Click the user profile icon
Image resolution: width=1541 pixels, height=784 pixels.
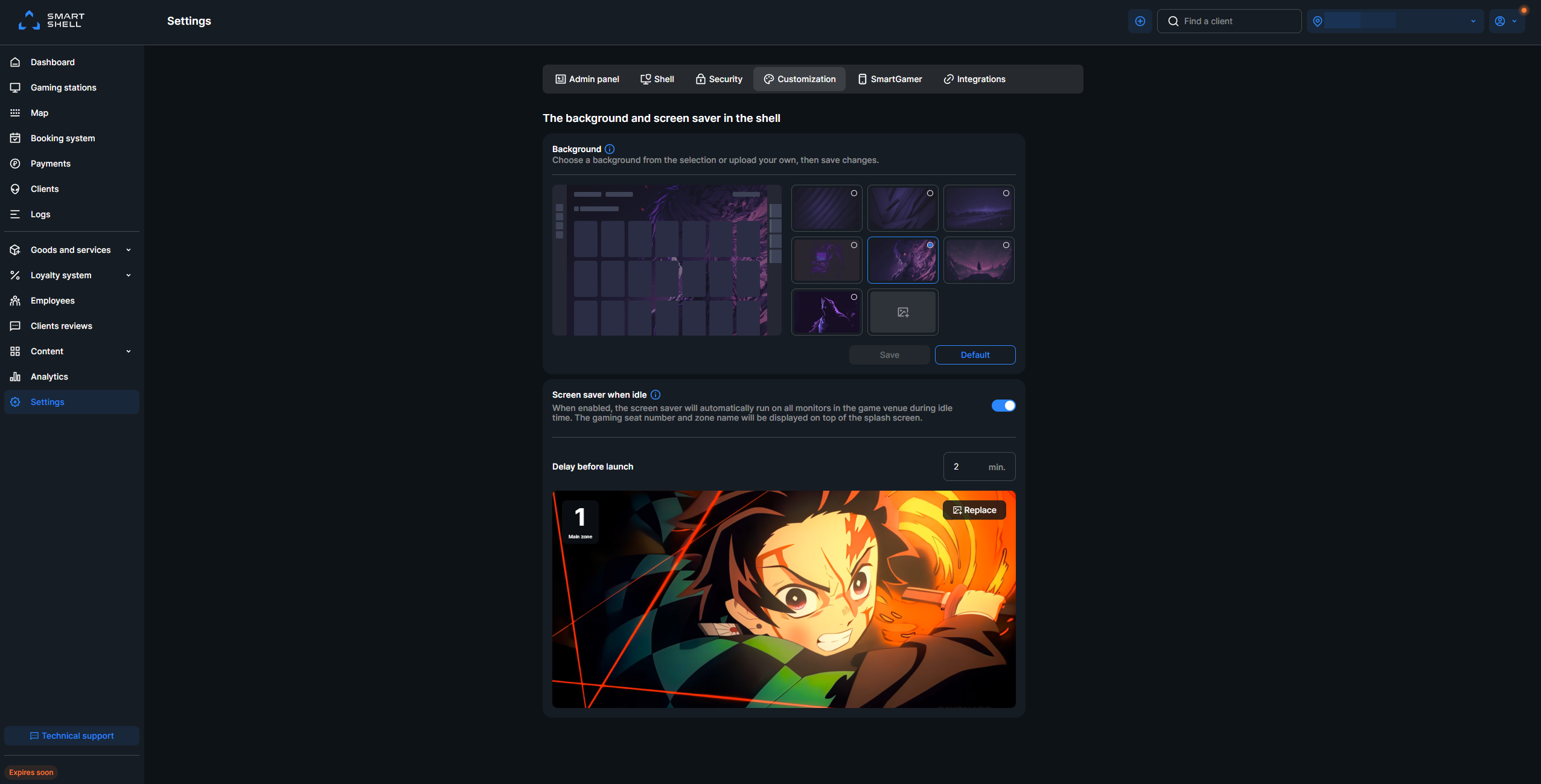point(1500,21)
